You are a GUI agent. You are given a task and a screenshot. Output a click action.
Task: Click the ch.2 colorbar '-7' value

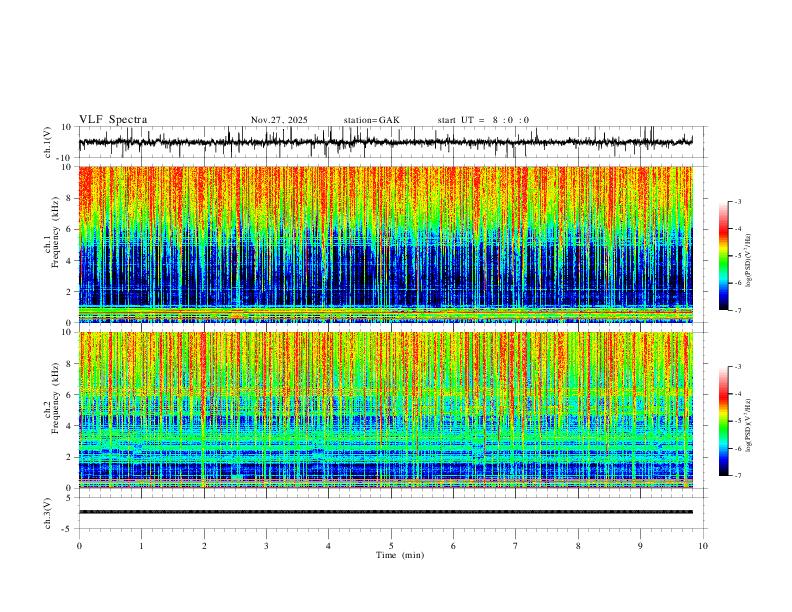point(737,476)
